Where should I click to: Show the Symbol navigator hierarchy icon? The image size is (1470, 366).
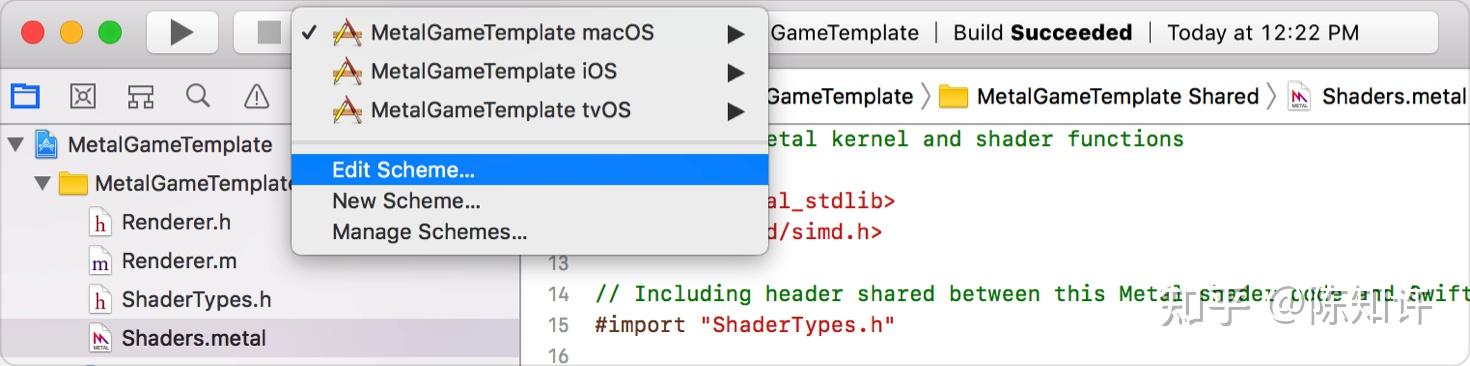coord(141,96)
